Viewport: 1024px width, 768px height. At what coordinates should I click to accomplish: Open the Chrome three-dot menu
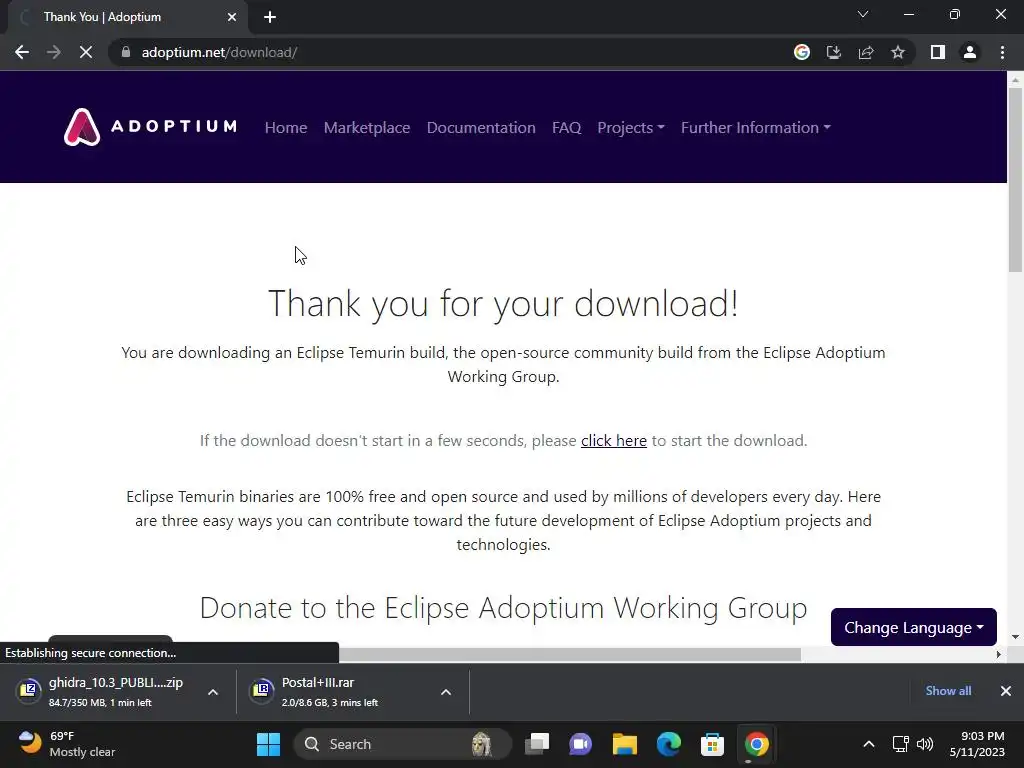(1002, 52)
